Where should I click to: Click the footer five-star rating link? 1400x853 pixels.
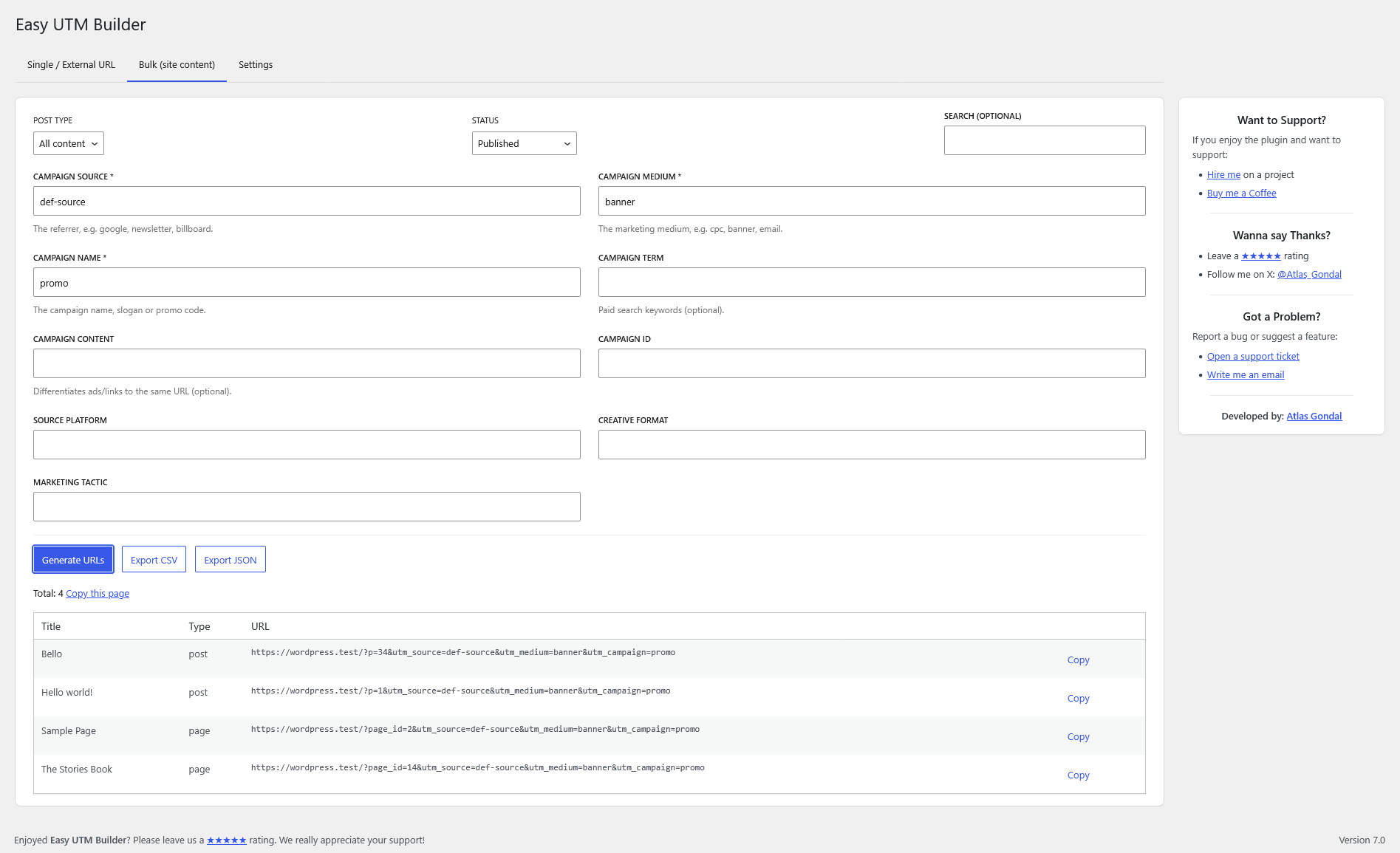click(227, 840)
